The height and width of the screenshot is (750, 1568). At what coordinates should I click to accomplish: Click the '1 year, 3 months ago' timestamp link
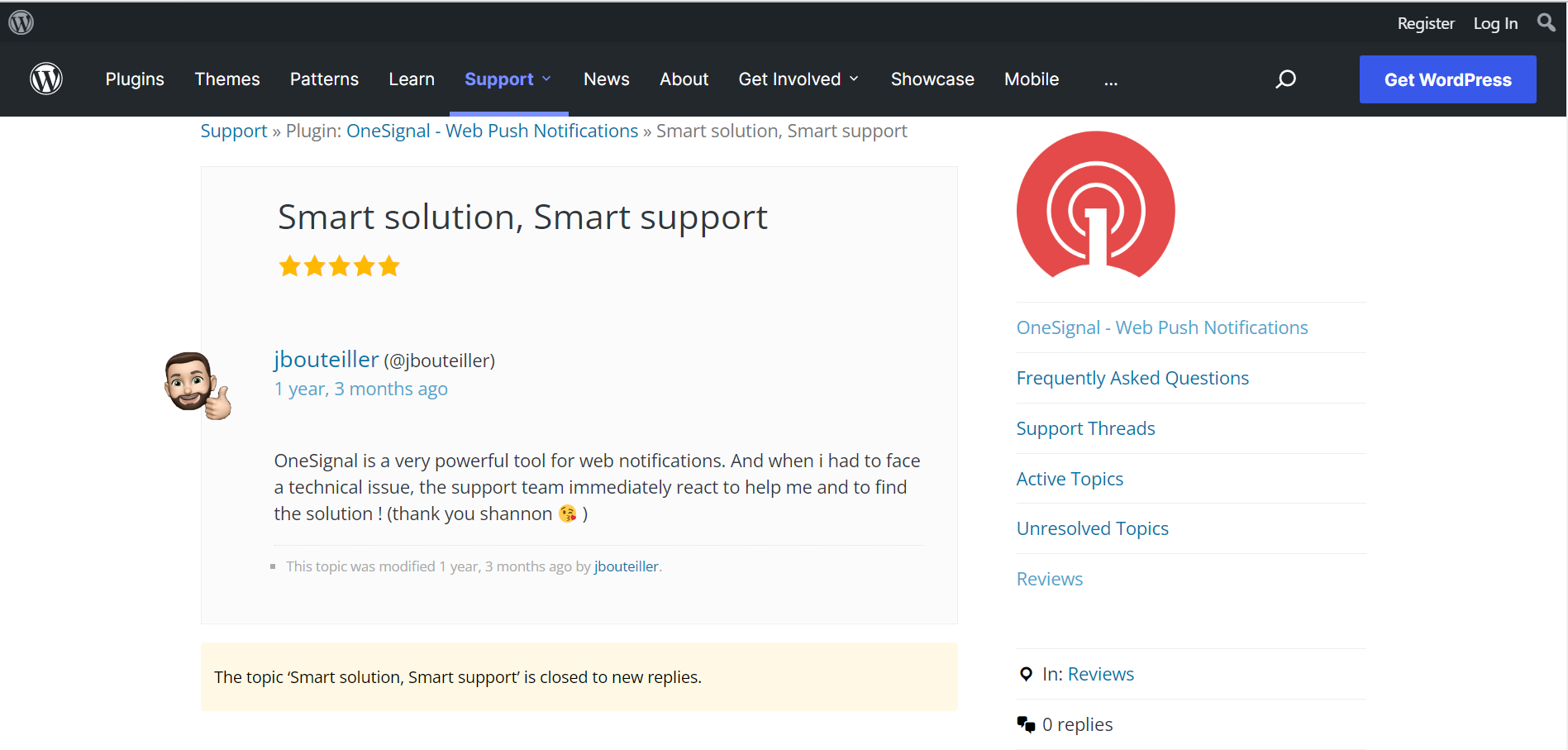click(361, 389)
